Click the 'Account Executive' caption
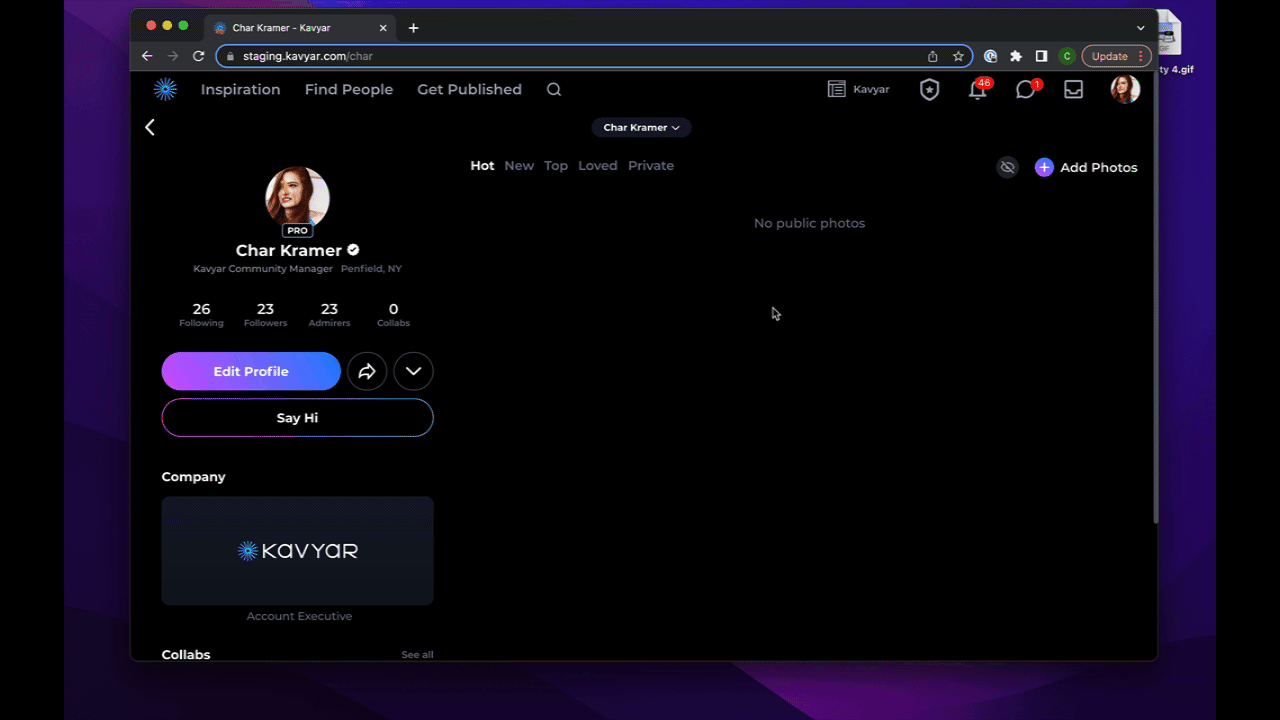Viewport: 1280px width, 720px height. click(299, 616)
